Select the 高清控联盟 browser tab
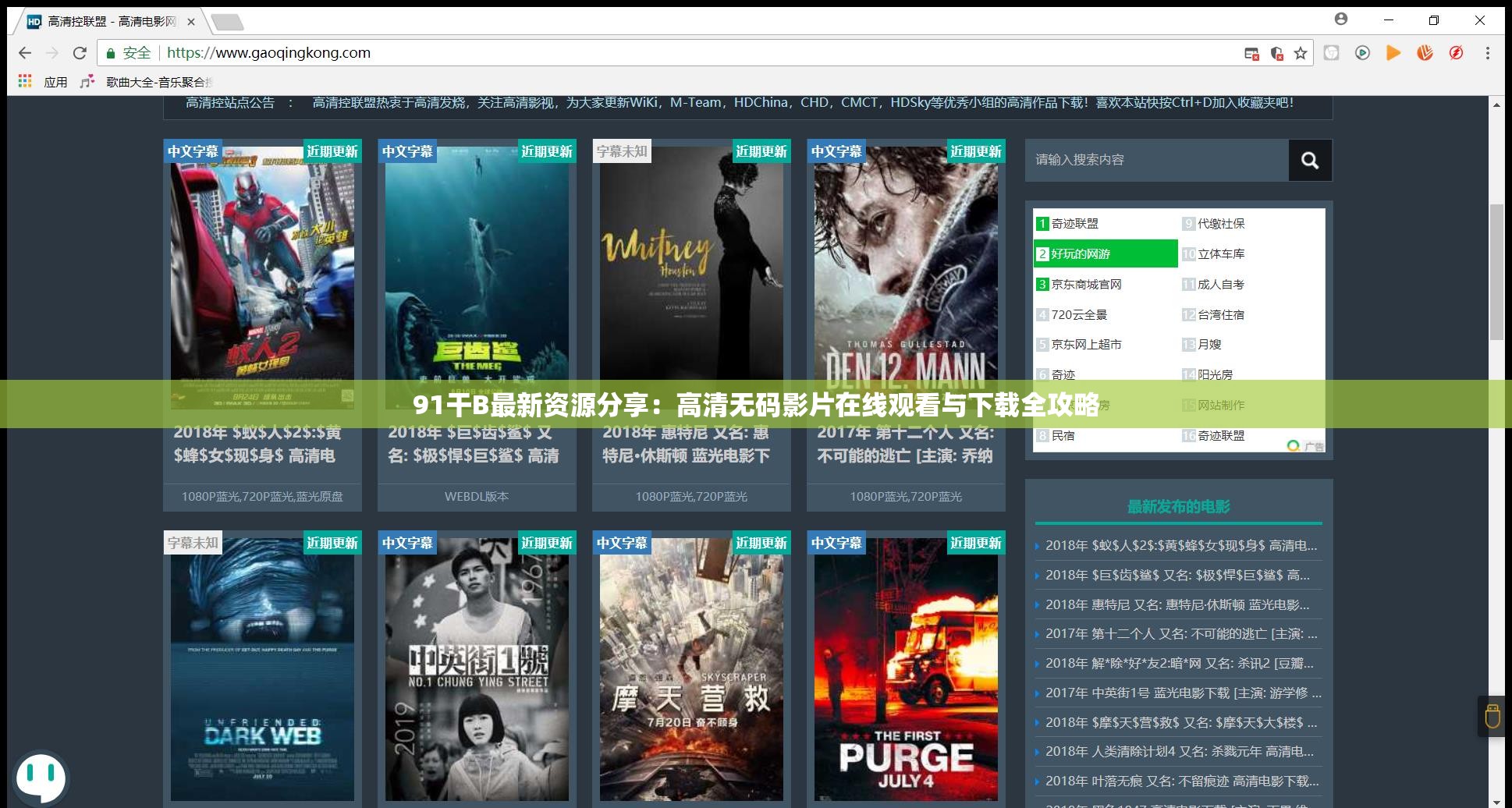1512x808 pixels. click(101, 21)
